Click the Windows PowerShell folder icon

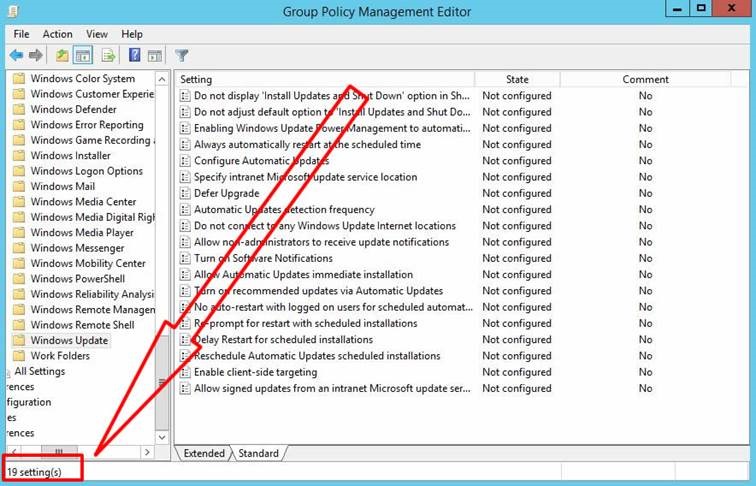click(19, 279)
